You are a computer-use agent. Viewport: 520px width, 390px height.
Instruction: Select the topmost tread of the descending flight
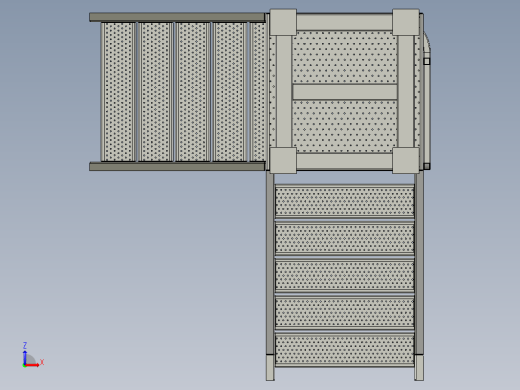[345, 201]
